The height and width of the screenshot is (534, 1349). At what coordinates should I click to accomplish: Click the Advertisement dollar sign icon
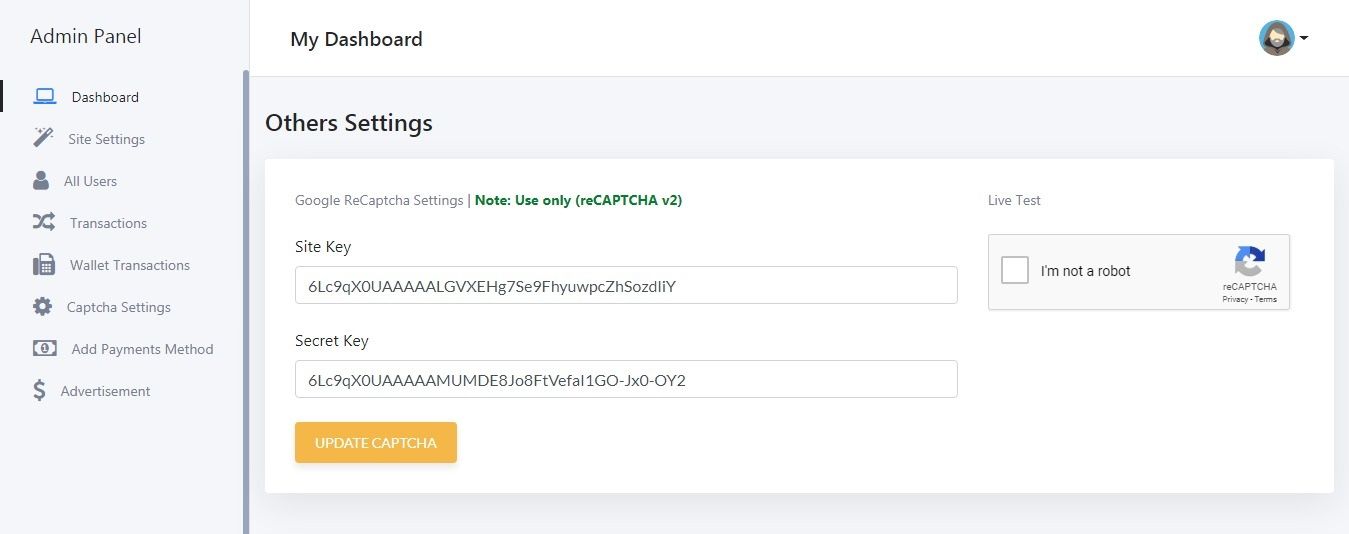click(39, 390)
